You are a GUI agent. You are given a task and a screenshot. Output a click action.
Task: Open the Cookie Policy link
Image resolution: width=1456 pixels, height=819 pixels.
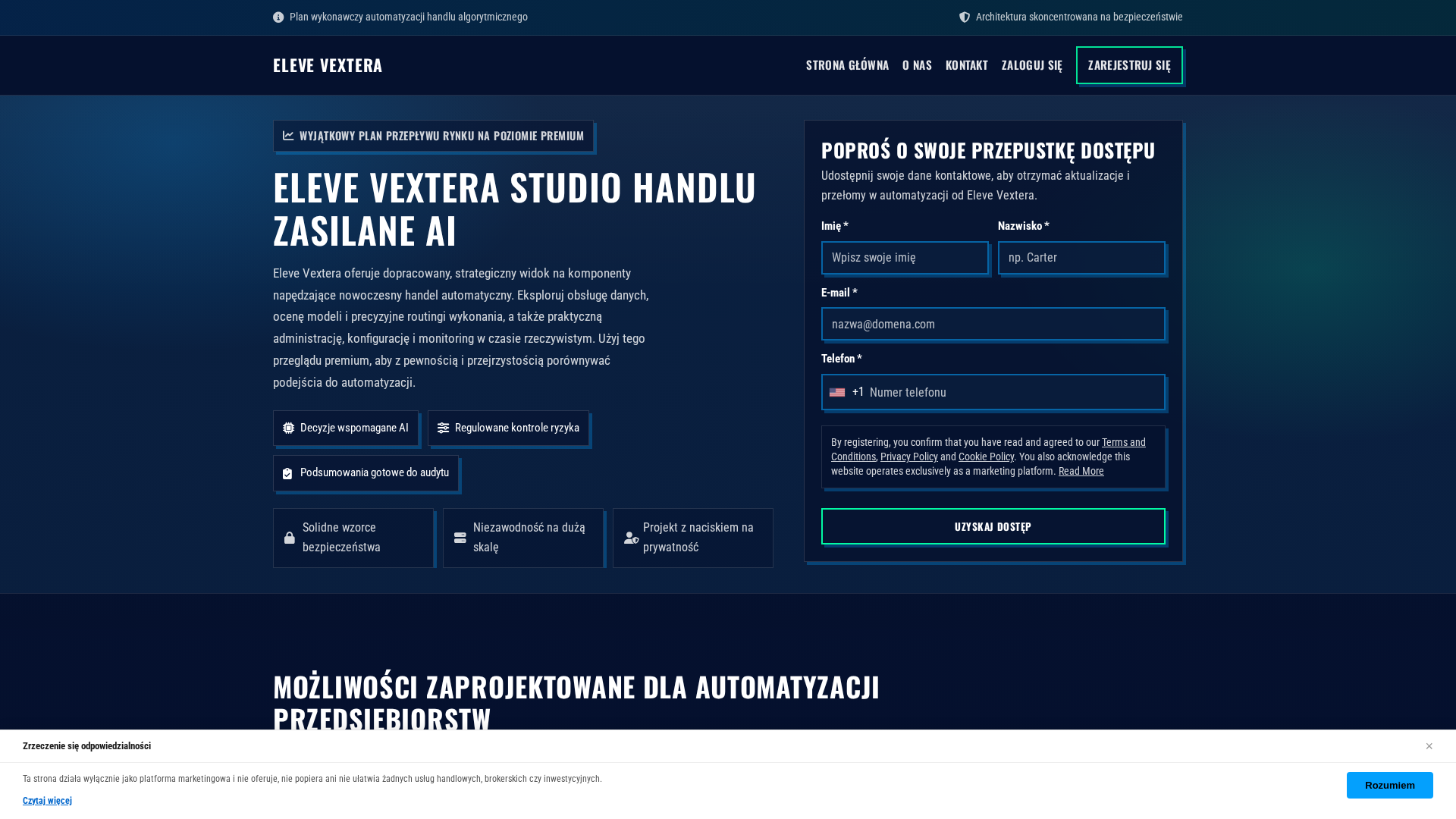point(986,457)
